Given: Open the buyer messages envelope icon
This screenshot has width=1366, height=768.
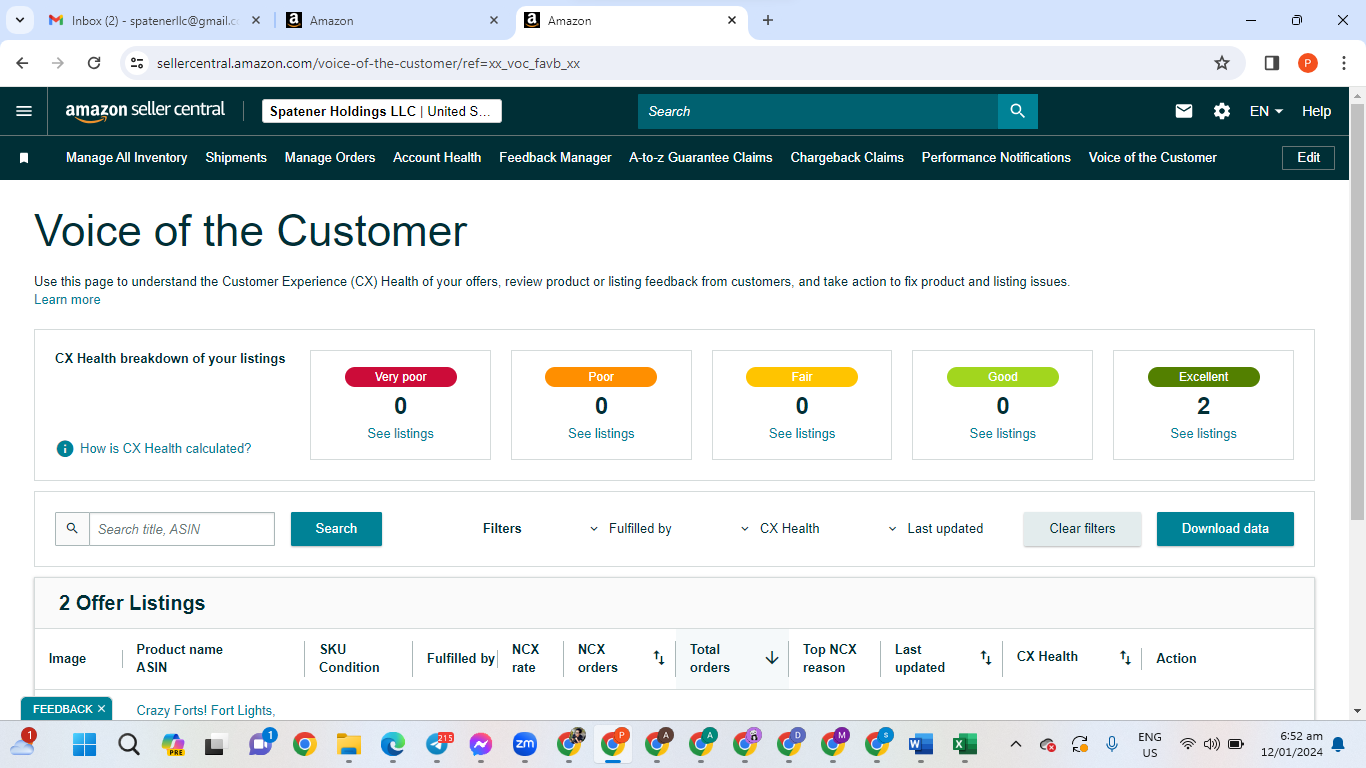Looking at the screenshot, I should coord(1184,111).
